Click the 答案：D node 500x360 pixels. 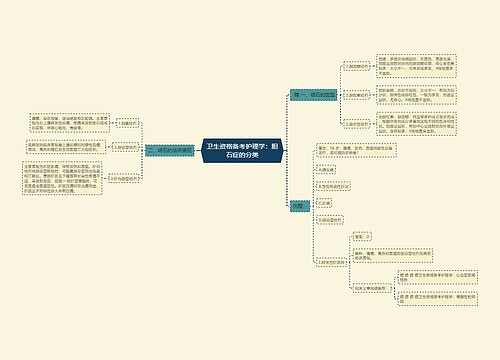[362, 237]
